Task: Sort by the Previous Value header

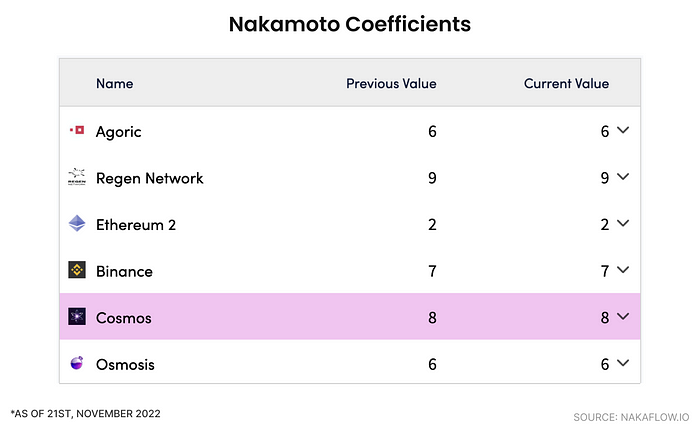Action: point(392,83)
